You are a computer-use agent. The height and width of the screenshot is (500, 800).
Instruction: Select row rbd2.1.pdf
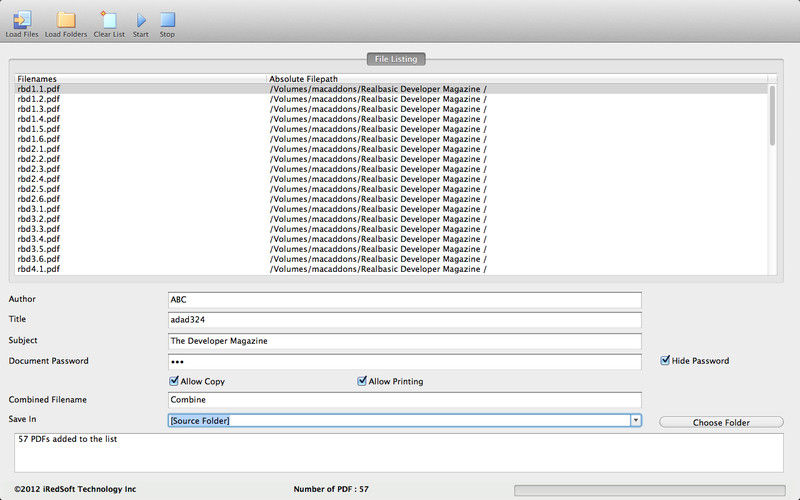pos(391,149)
